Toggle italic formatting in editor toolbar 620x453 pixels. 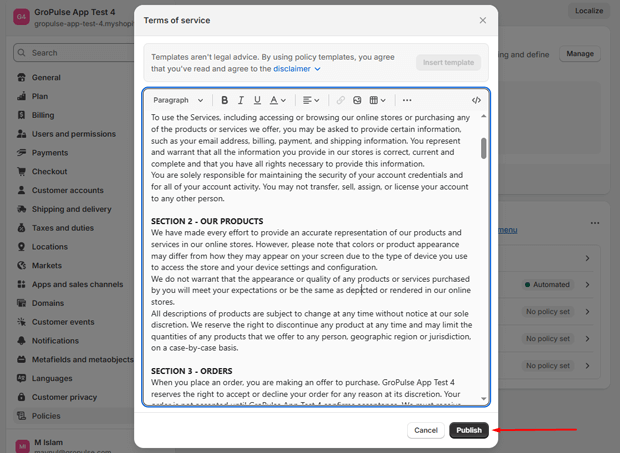click(x=240, y=100)
